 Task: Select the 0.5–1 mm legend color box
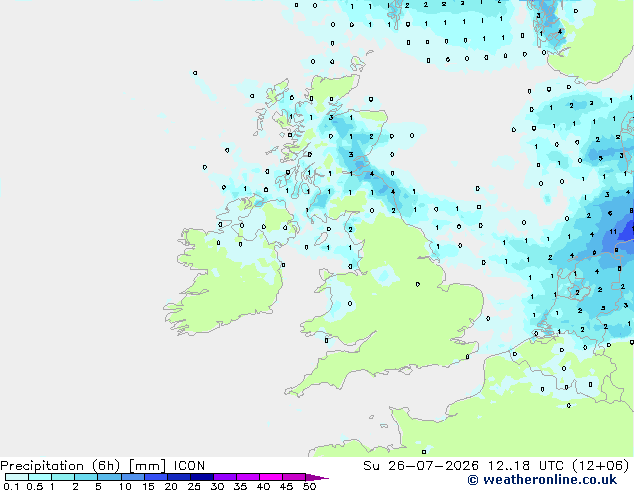click(40, 477)
